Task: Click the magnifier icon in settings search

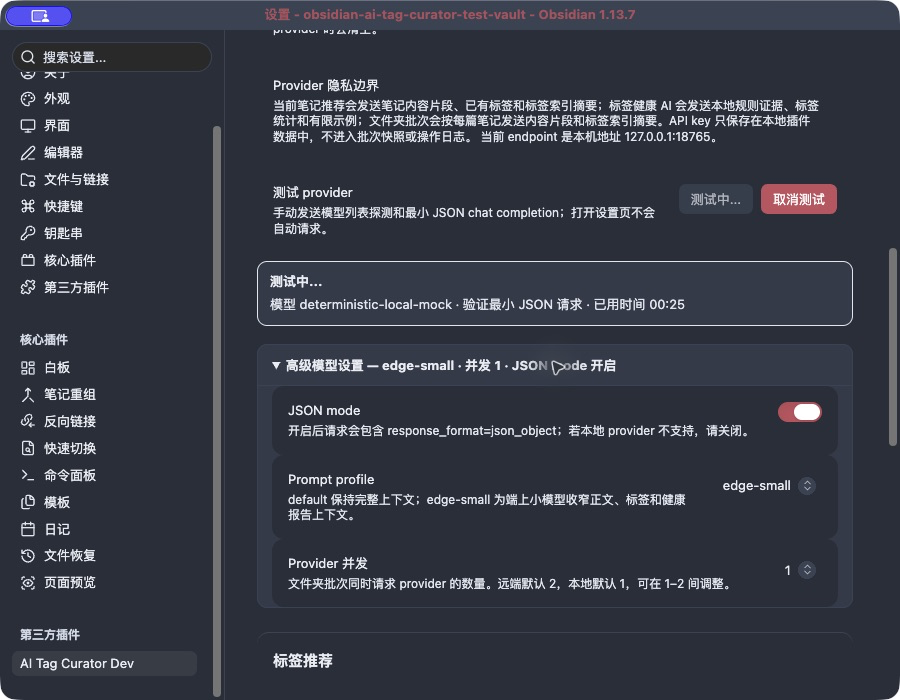Action: point(28,57)
